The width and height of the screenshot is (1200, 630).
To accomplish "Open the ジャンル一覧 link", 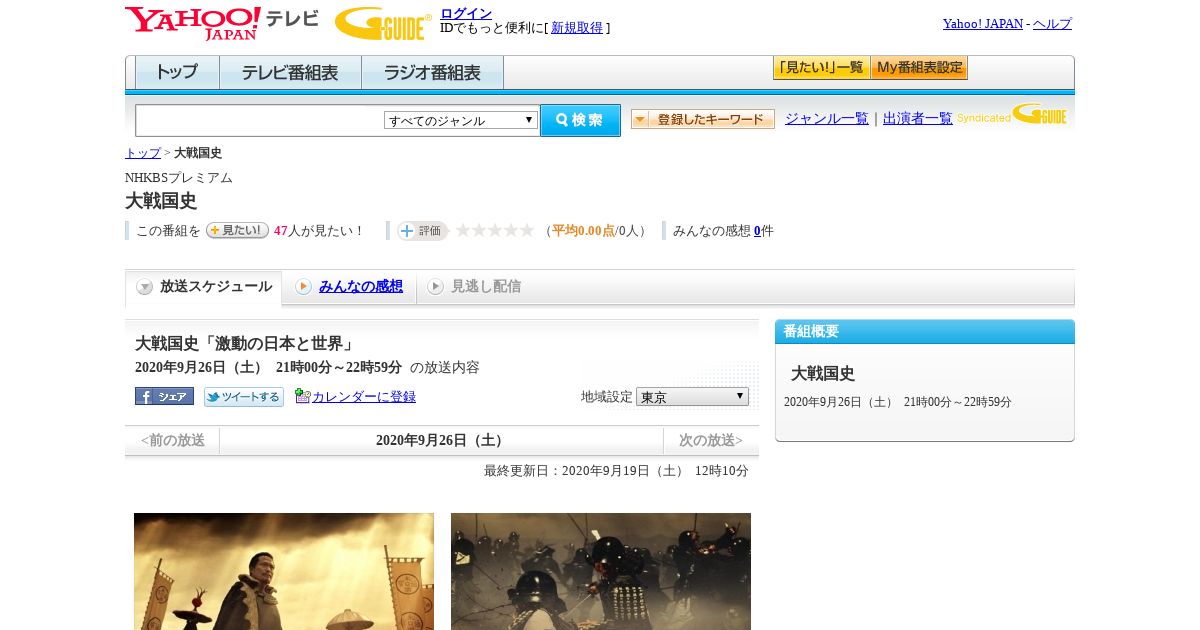I will (x=826, y=118).
